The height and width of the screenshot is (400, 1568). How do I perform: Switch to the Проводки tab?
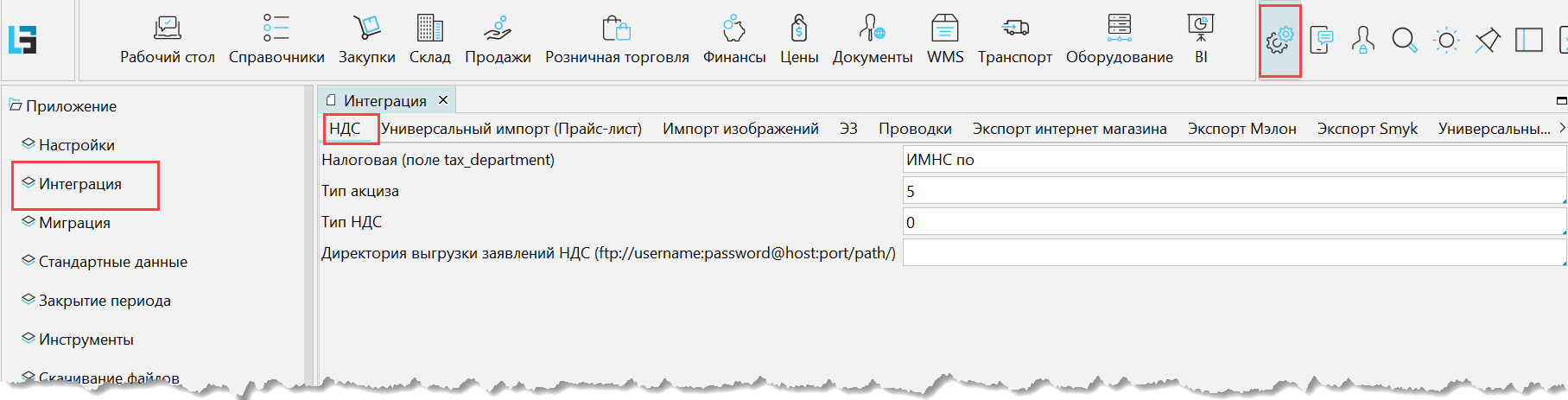(x=915, y=129)
